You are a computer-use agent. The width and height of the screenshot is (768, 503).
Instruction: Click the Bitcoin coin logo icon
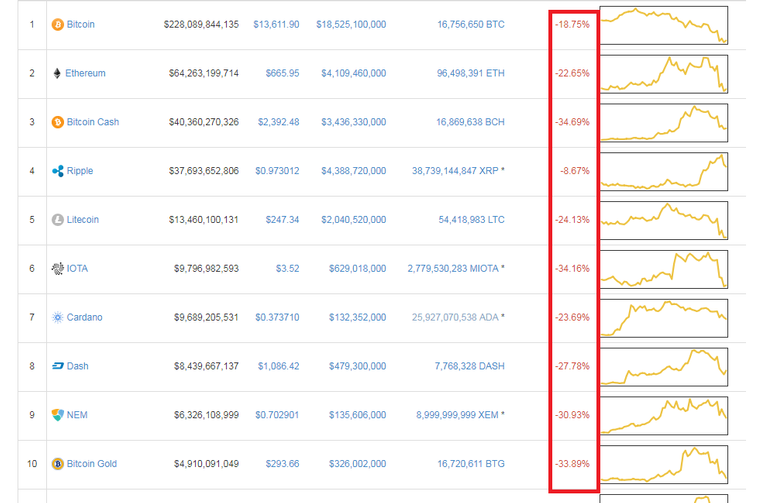pos(58,24)
